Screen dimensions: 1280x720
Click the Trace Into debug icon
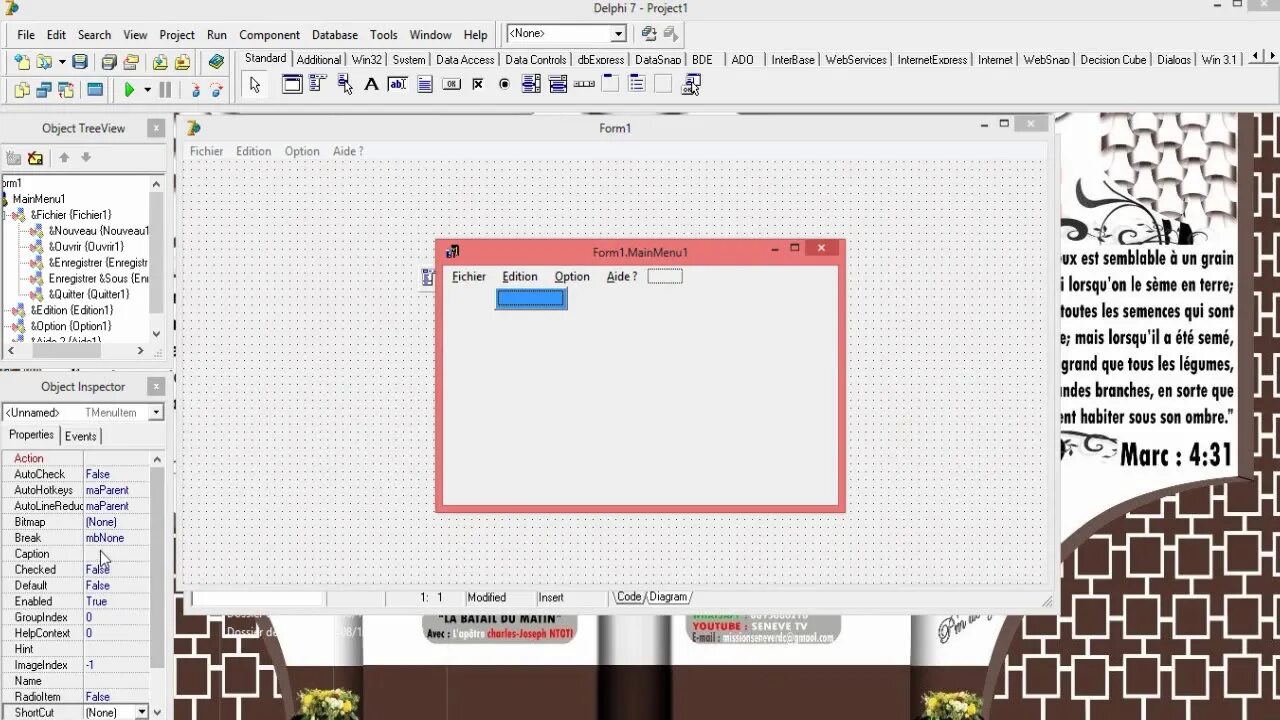pyautogui.click(x=195, y=90)
